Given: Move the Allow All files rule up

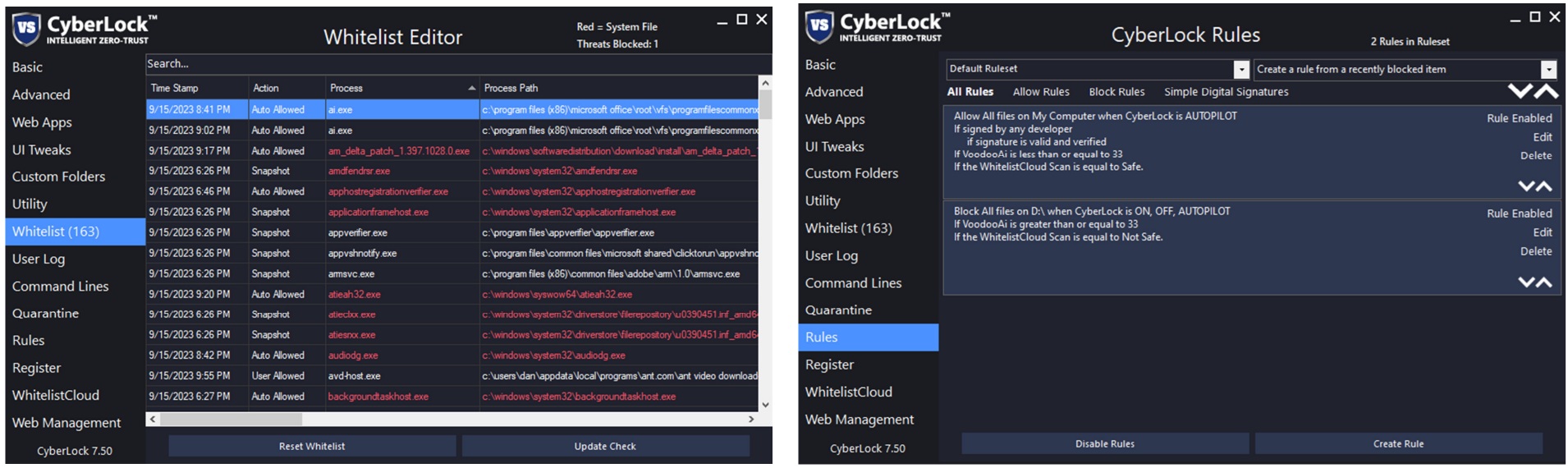Looking at the screenshot, I should point(1544,186).
